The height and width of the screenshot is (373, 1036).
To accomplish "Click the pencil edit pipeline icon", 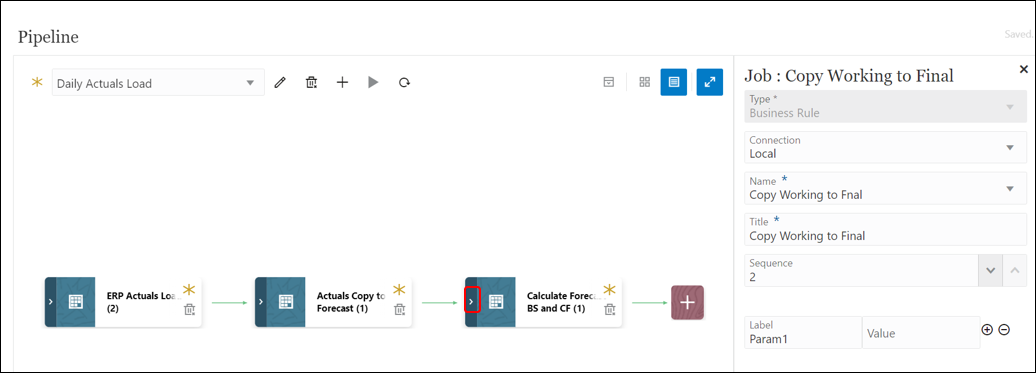I will [280, 83].
